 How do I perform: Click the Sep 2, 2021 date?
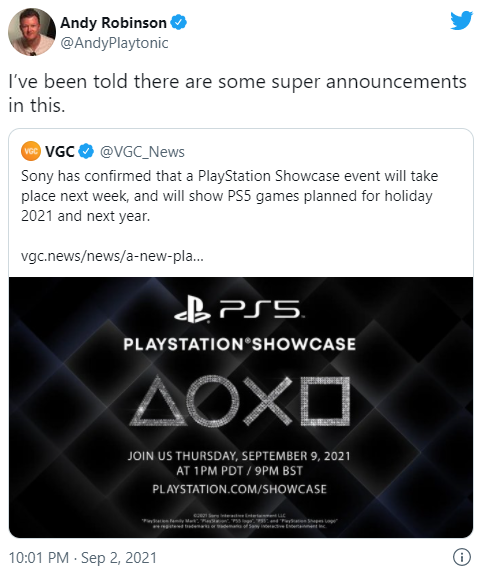tap(118, 558)
